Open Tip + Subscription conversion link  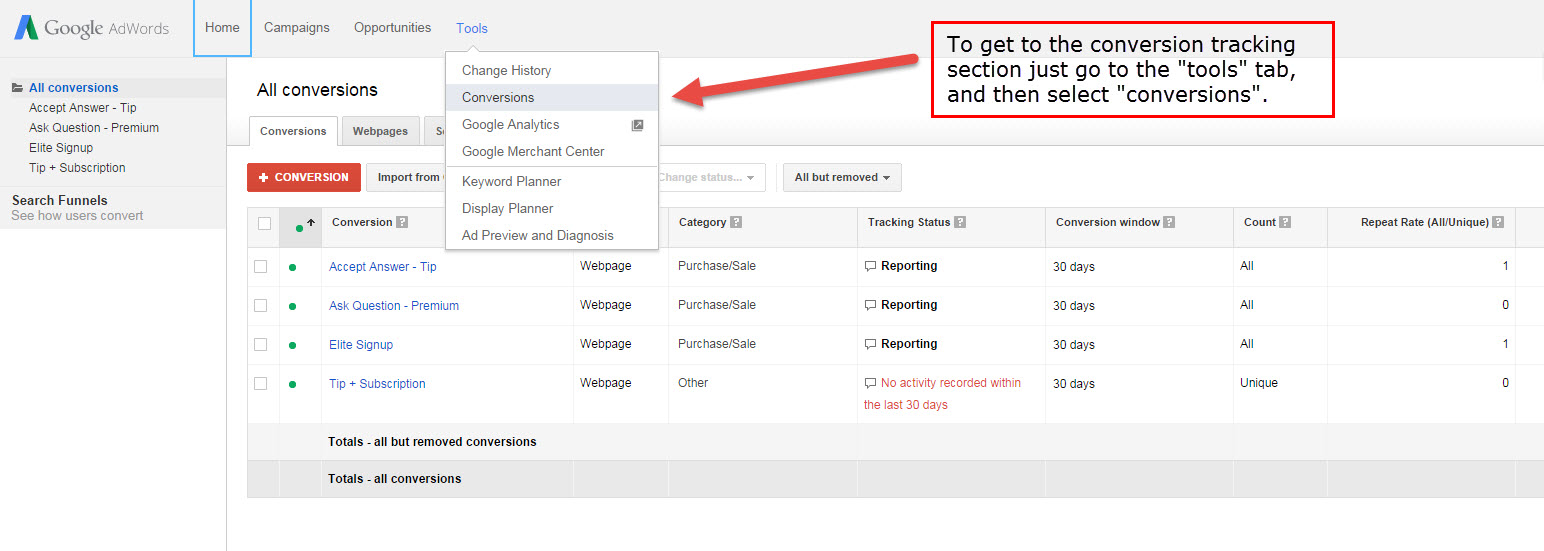pos(377,384)
